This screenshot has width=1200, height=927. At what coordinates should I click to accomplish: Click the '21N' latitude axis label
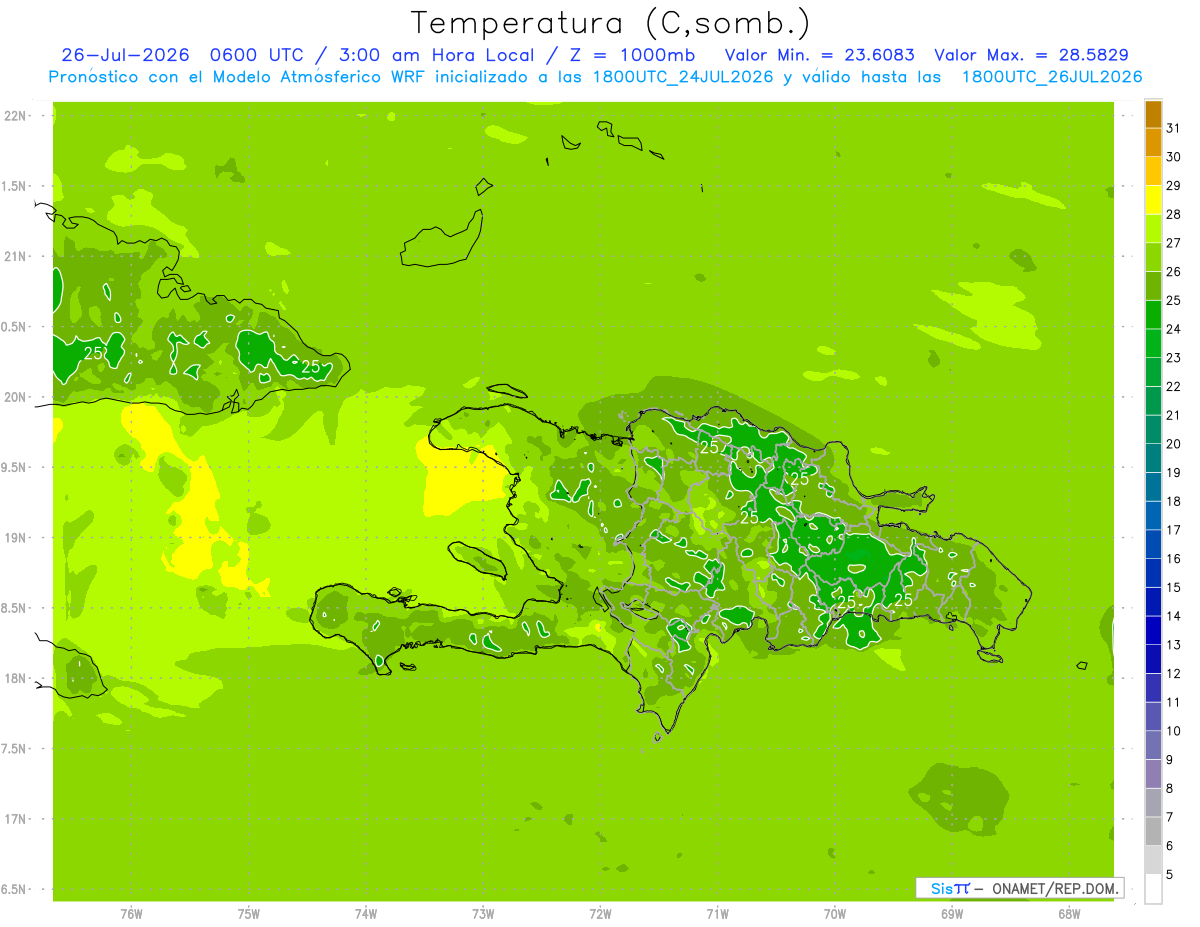click(x=15, y=257)
